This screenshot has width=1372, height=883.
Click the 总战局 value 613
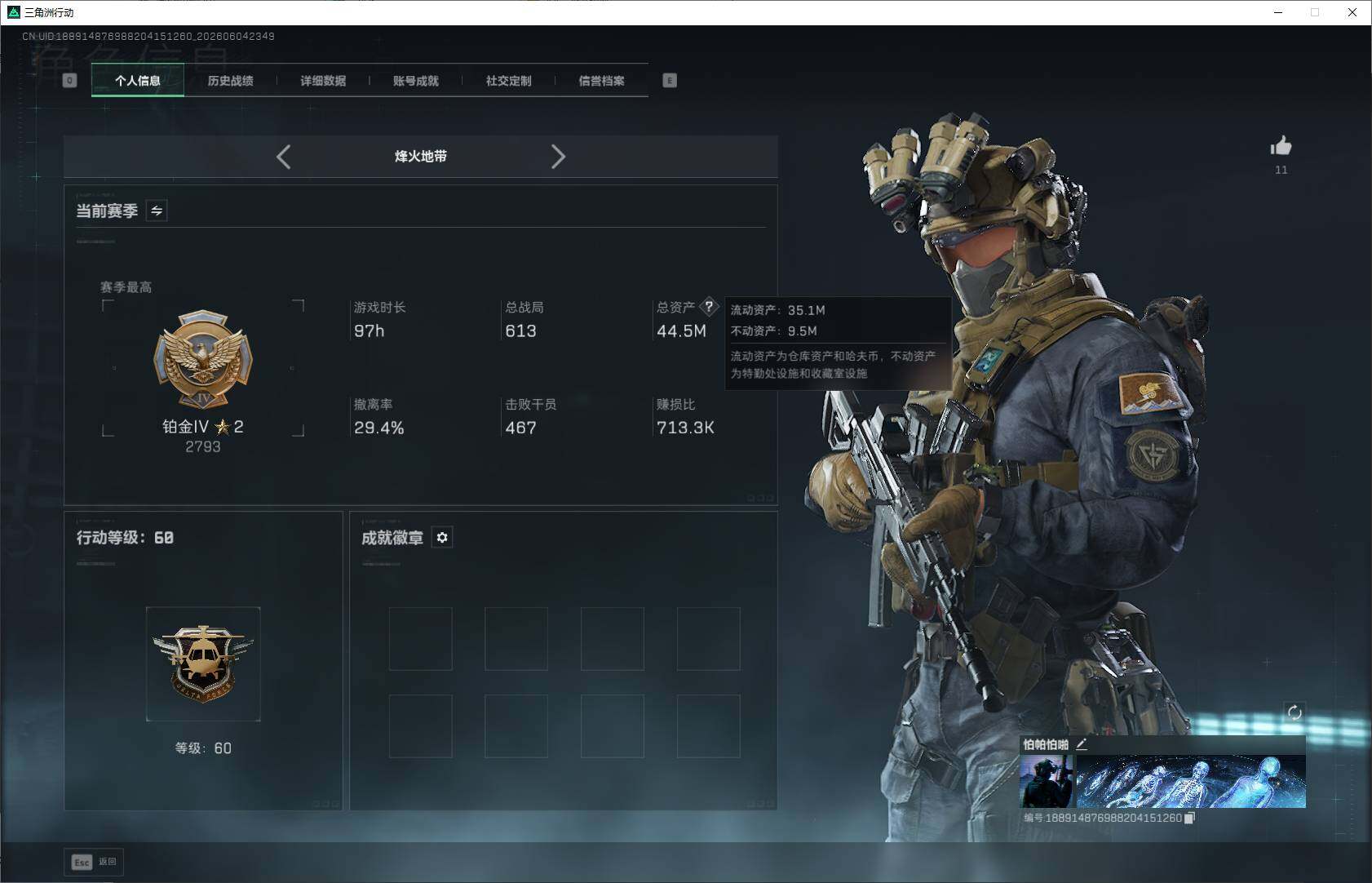520,331
